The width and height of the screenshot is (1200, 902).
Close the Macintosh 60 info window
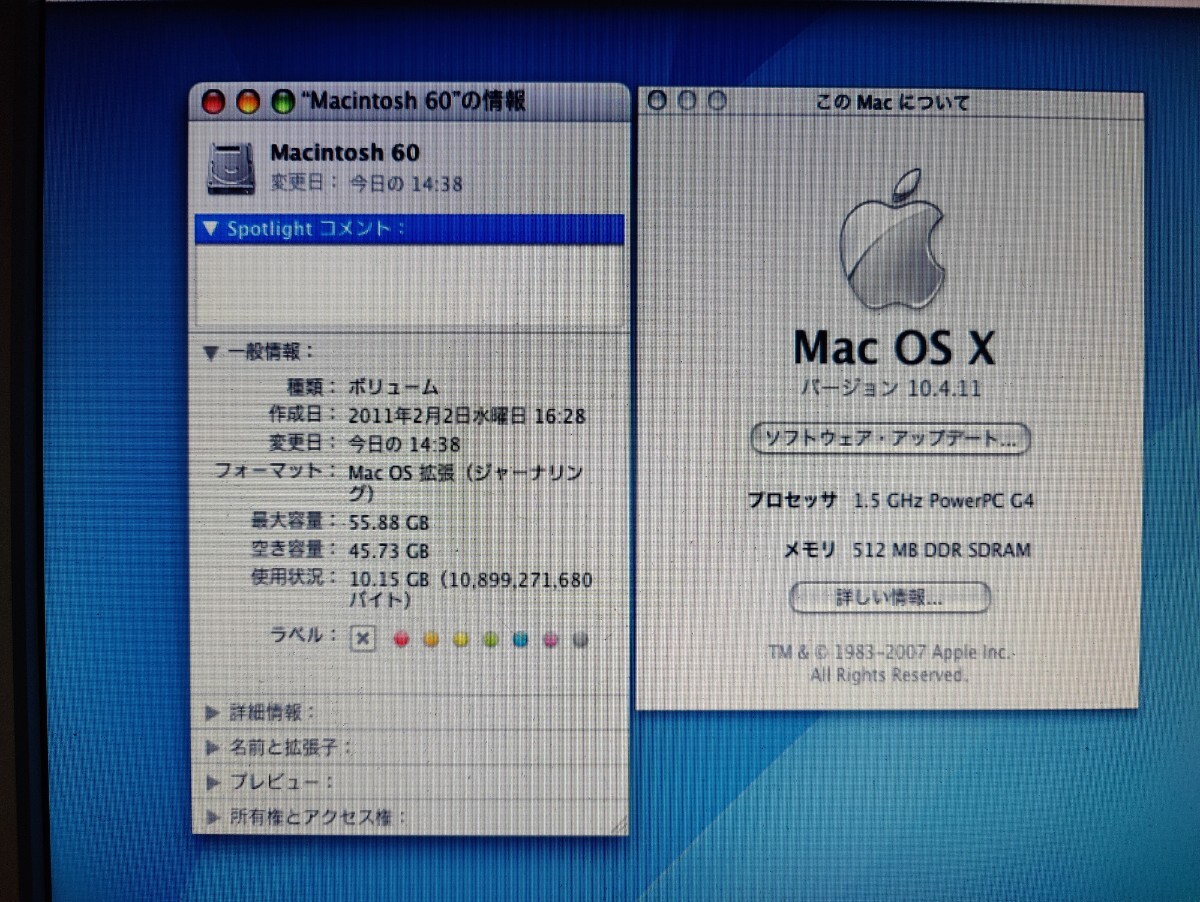214,101
